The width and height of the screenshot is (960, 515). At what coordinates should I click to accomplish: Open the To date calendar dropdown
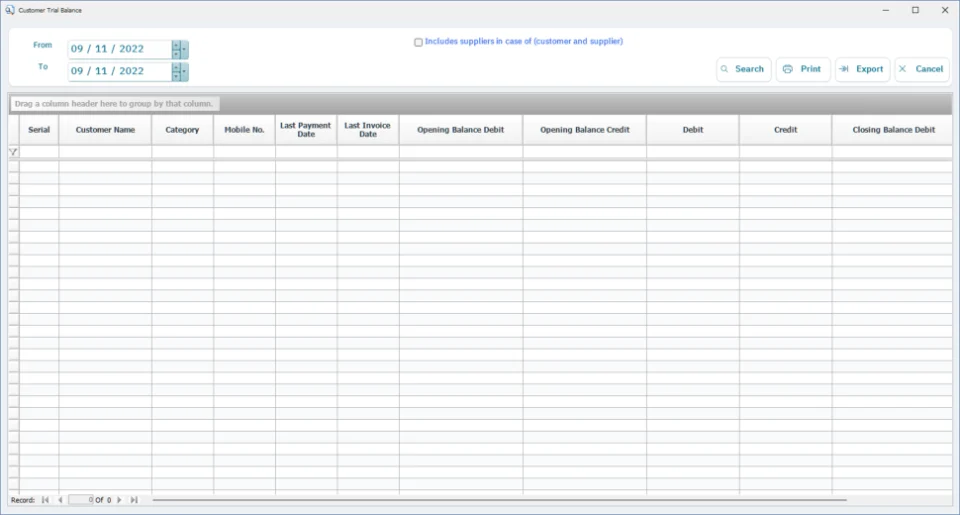click(x=184, y=72)
